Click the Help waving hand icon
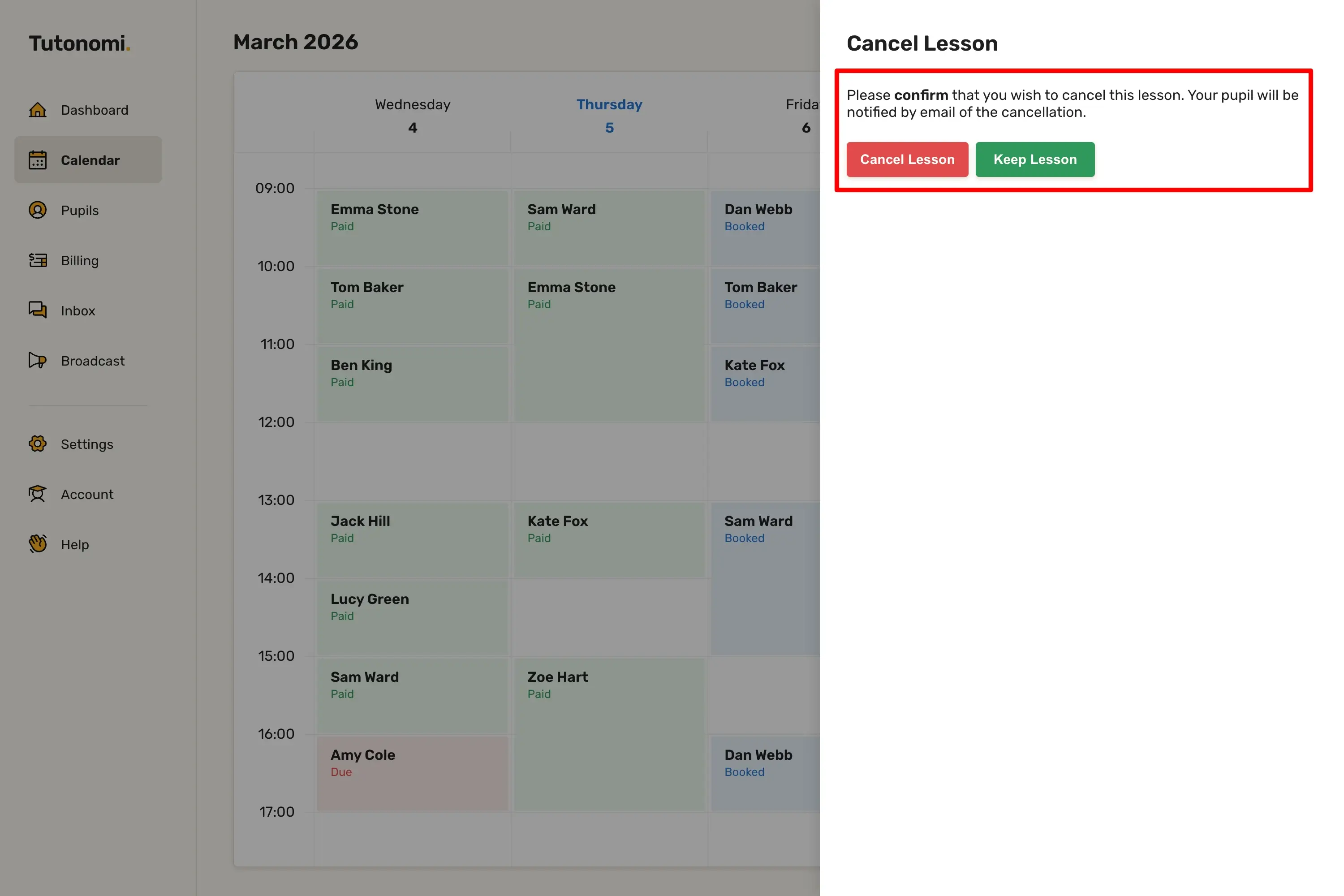The height and width of the screenshot is (896, 1344). (x=38, y=544)
